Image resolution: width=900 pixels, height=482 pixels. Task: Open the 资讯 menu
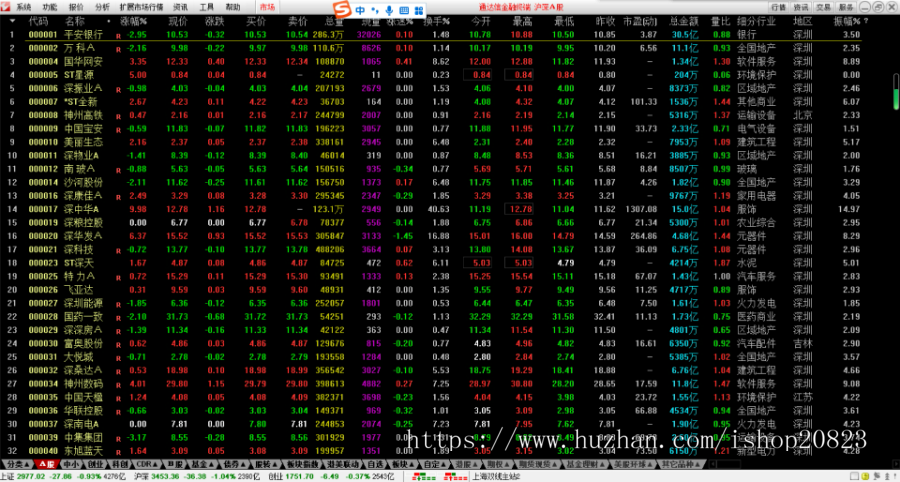tap(180, 7)
